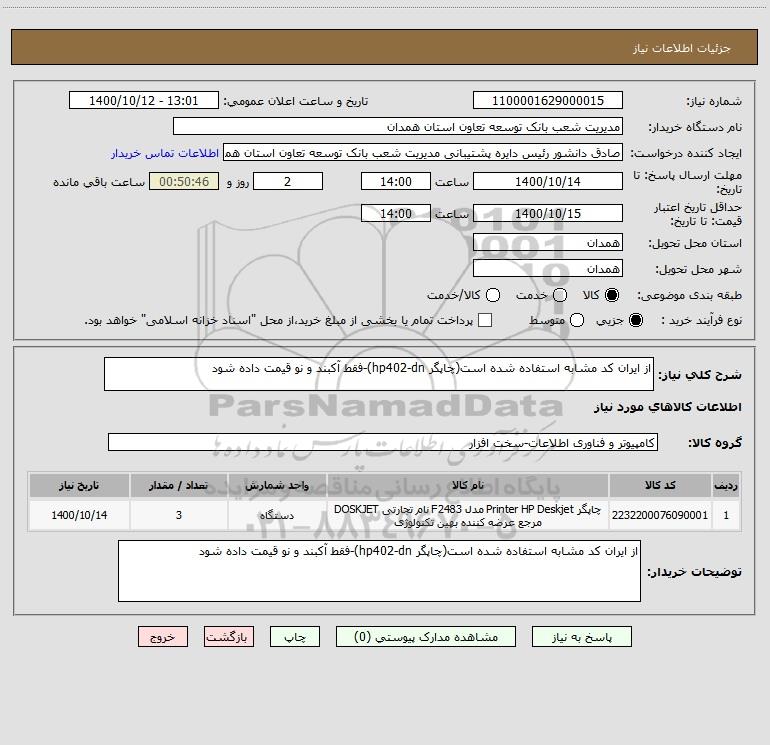This screenshot has height=745, width=770.
Task: Select the کالا/خدمت radio button
Action: pyautogui.click(x=493, y=295)
